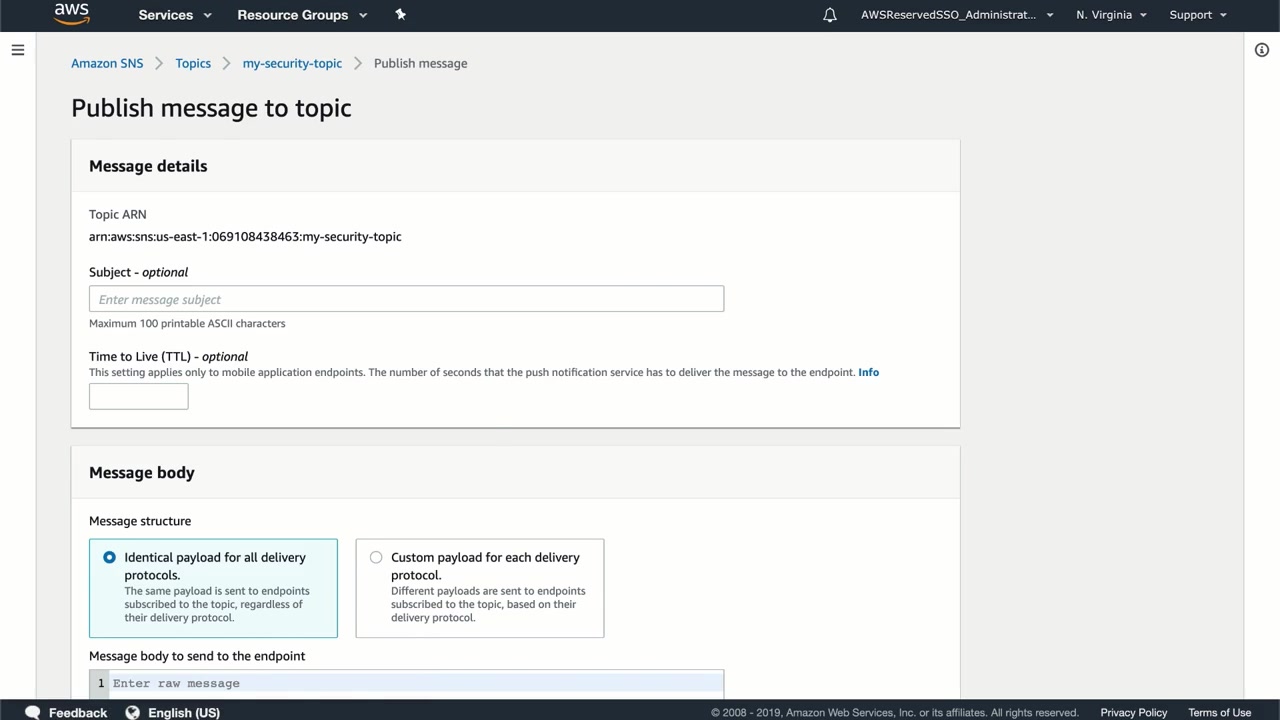Open the Support menu
This screenshot has height=720, width=1280.
point(1197,15)
